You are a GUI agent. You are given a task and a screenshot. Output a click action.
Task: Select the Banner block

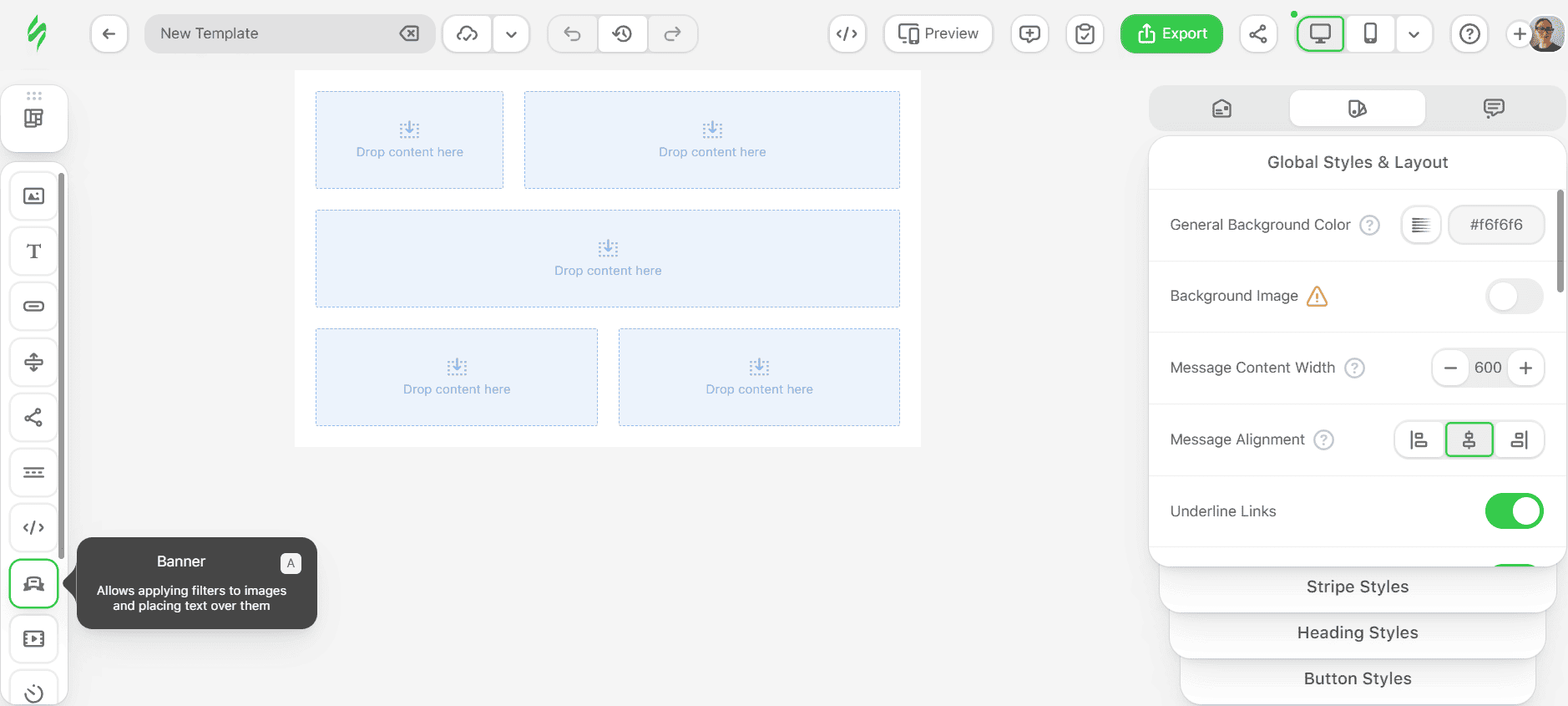pyautogui.click(x=33, y=583)
